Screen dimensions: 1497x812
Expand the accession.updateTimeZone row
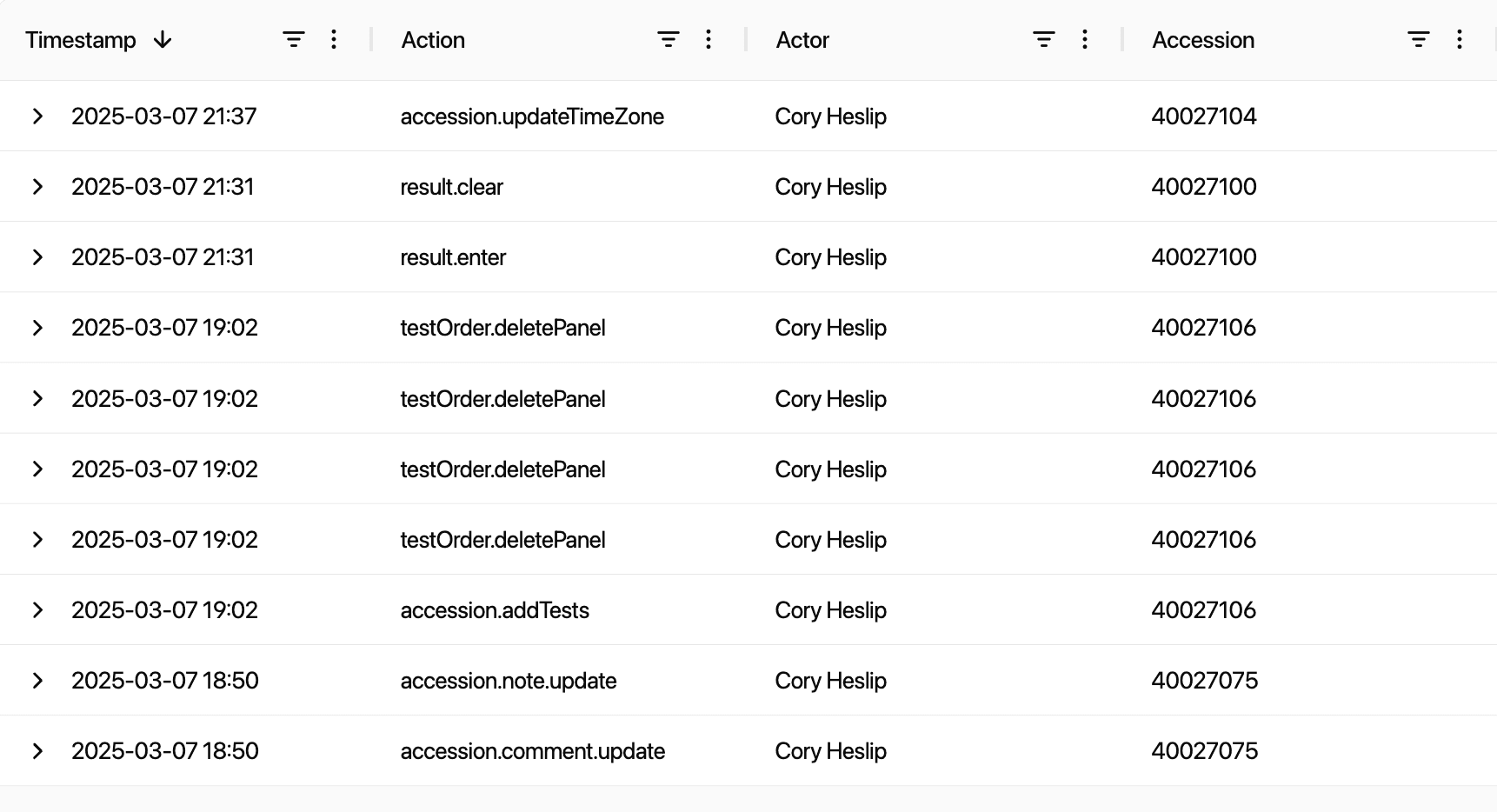coord(37,116)
